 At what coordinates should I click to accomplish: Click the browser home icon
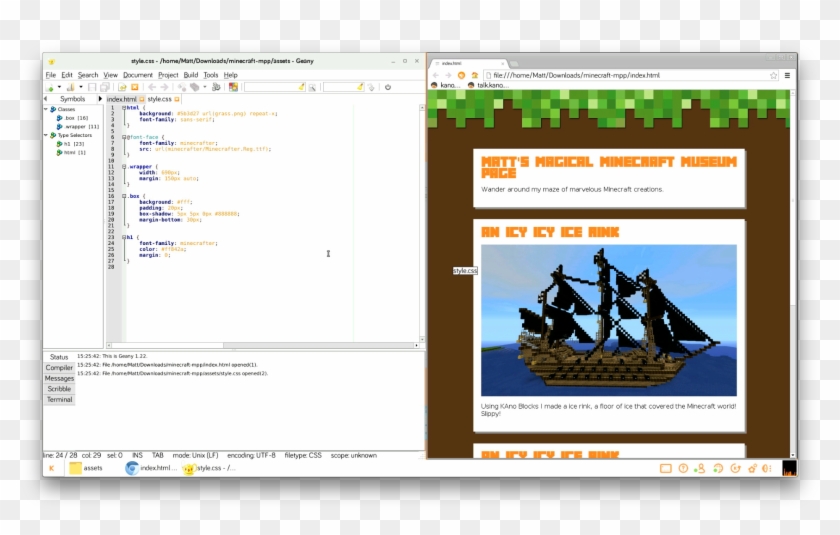click(474, 76)
